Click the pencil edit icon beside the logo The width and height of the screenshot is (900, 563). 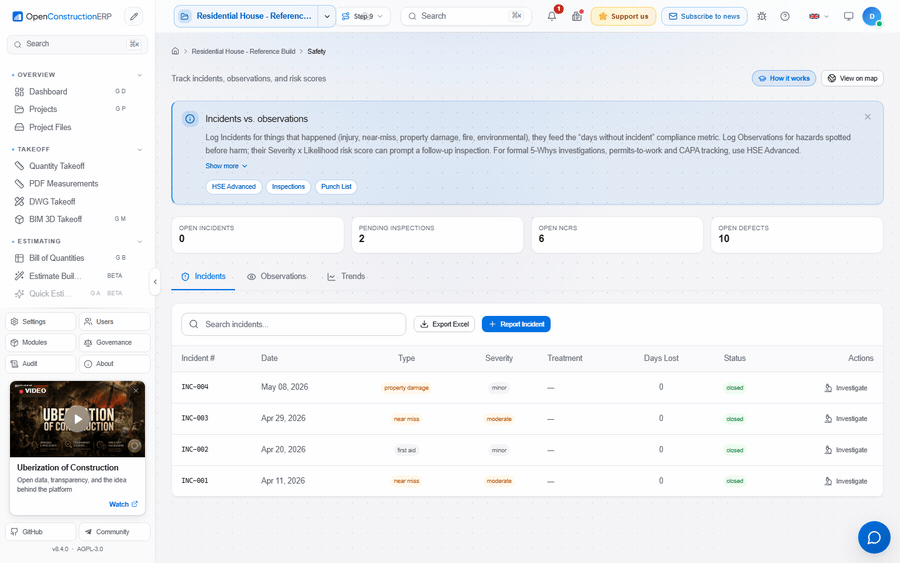tap(134, 17)
